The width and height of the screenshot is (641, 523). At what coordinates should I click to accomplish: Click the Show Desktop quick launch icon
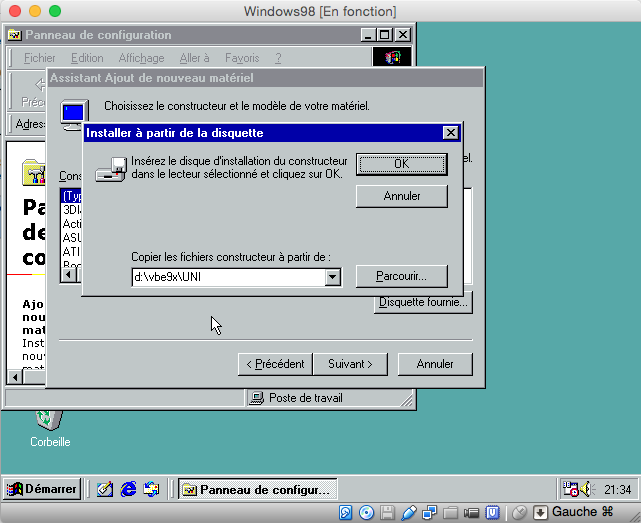pyautogui.click(x=105, y=489)
